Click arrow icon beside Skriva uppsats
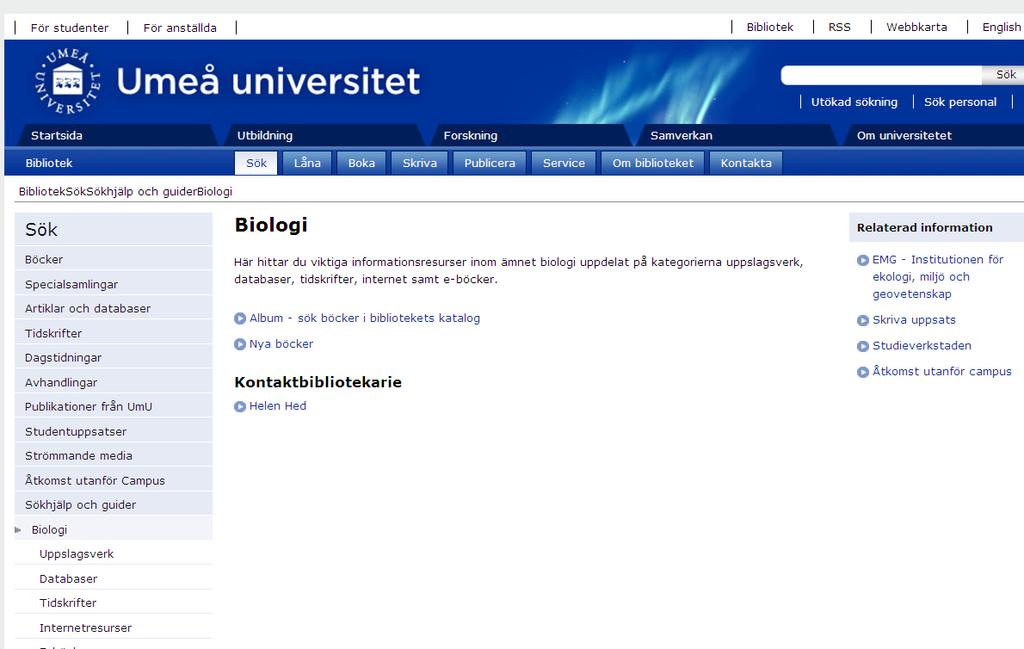 tap(863, 320)
